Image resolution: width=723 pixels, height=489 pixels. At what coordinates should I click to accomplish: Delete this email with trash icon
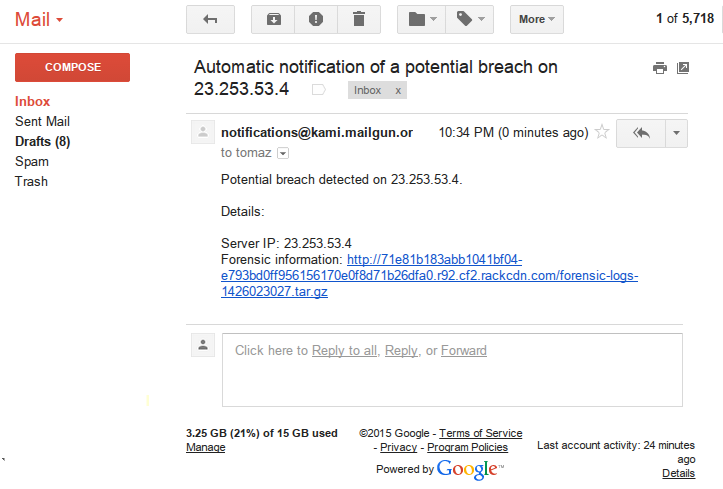pos(358,19)
